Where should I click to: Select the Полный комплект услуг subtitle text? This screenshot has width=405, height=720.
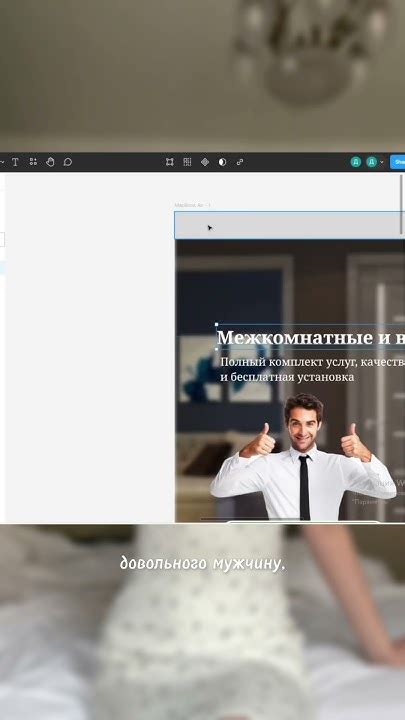coord(312,369)
